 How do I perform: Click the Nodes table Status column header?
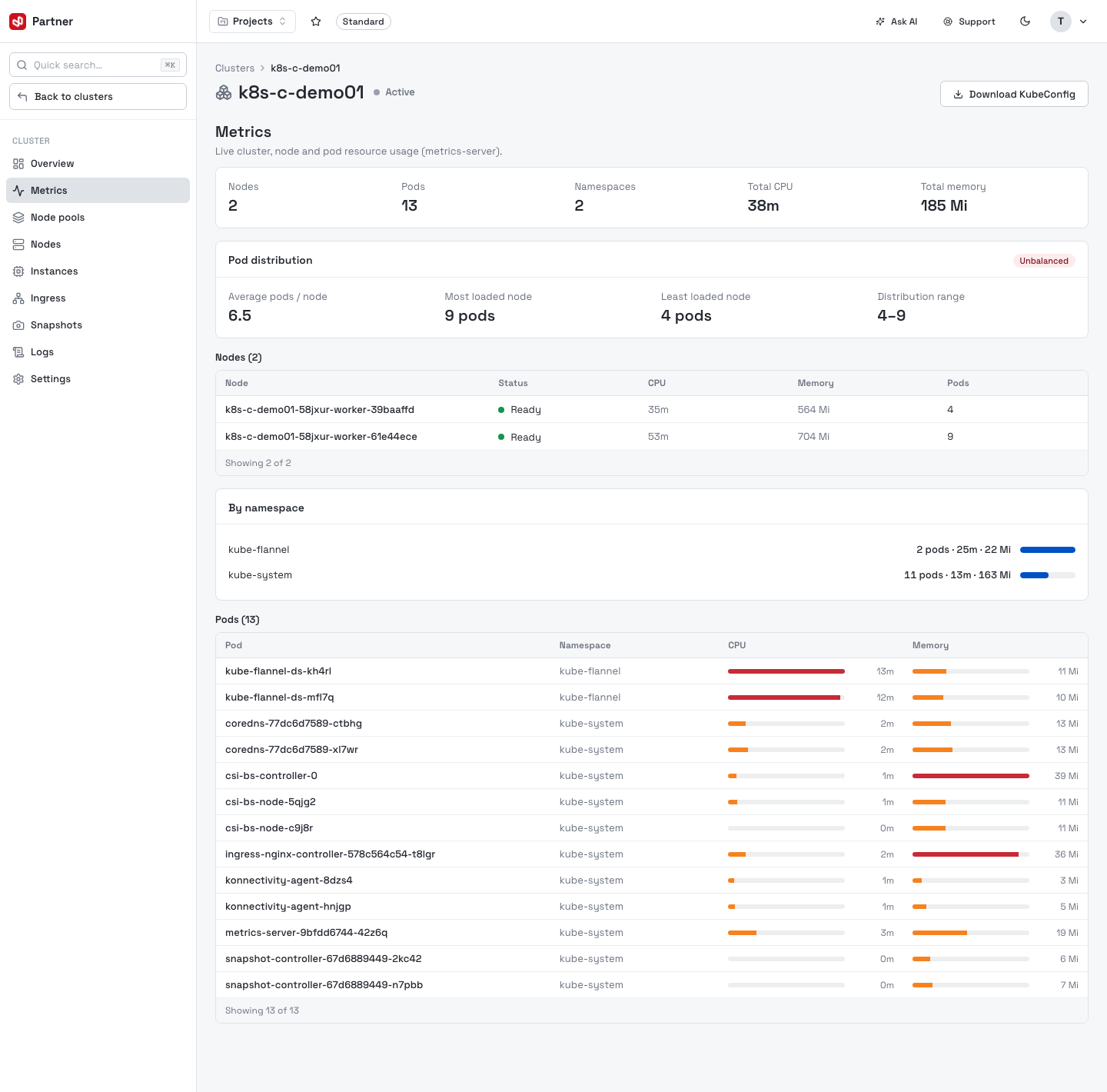point(513,383)
